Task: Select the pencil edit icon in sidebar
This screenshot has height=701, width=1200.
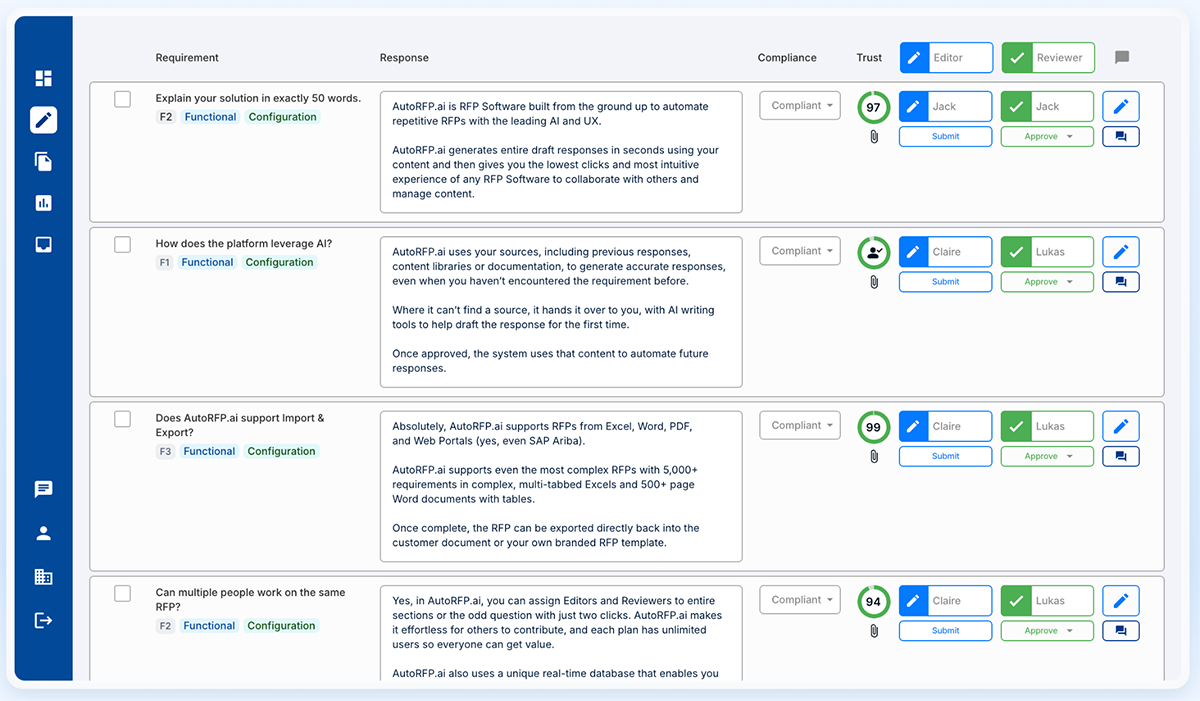Action: pos(43,120)
